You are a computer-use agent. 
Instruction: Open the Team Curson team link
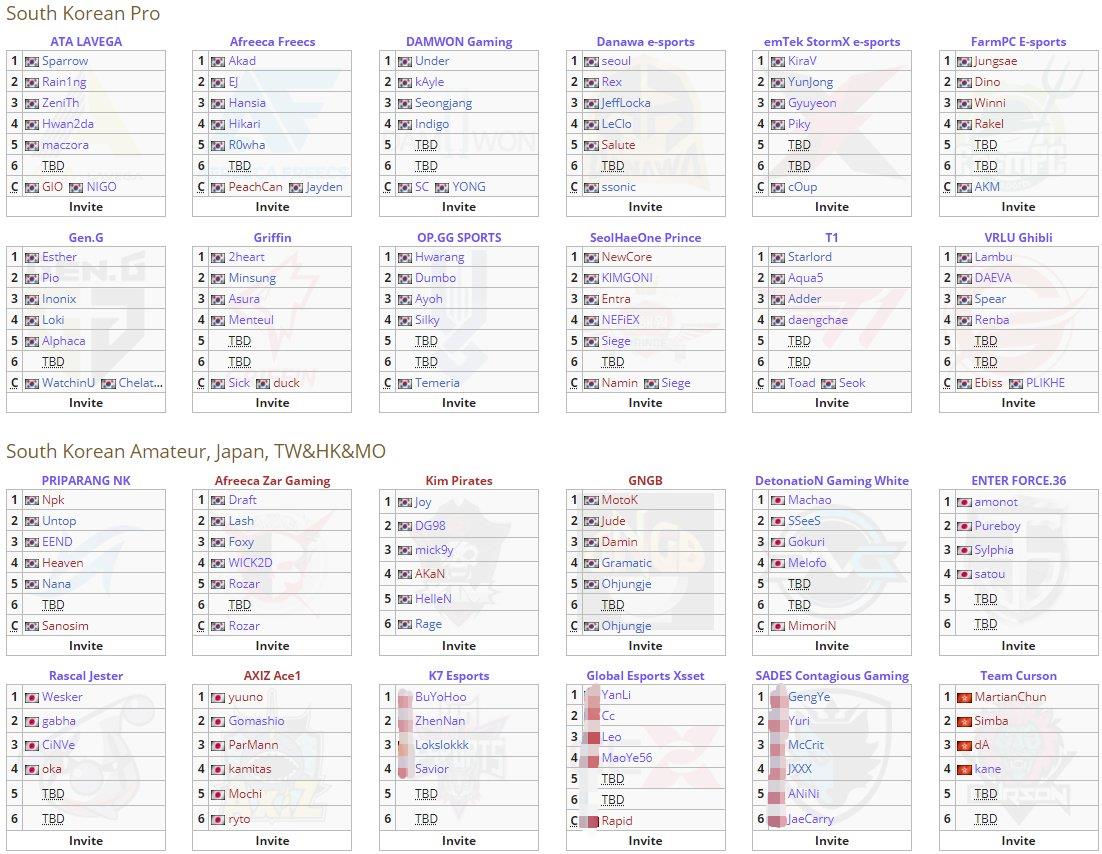point(1018,676)
